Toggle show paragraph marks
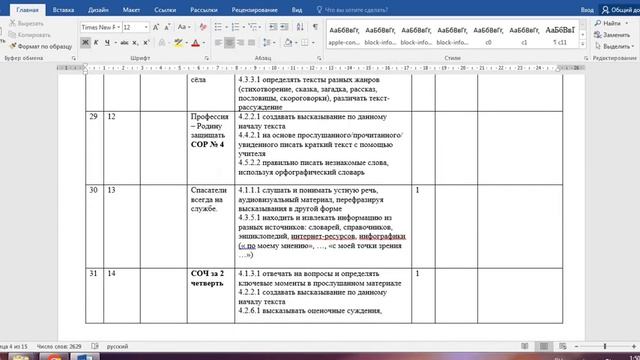 click(x=315, y=27)
